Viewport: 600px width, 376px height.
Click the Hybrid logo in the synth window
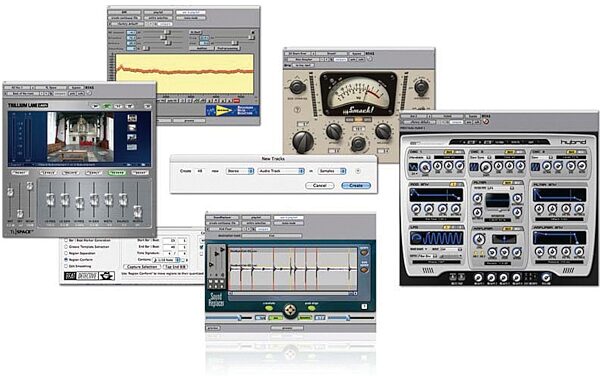coord(573,142)
